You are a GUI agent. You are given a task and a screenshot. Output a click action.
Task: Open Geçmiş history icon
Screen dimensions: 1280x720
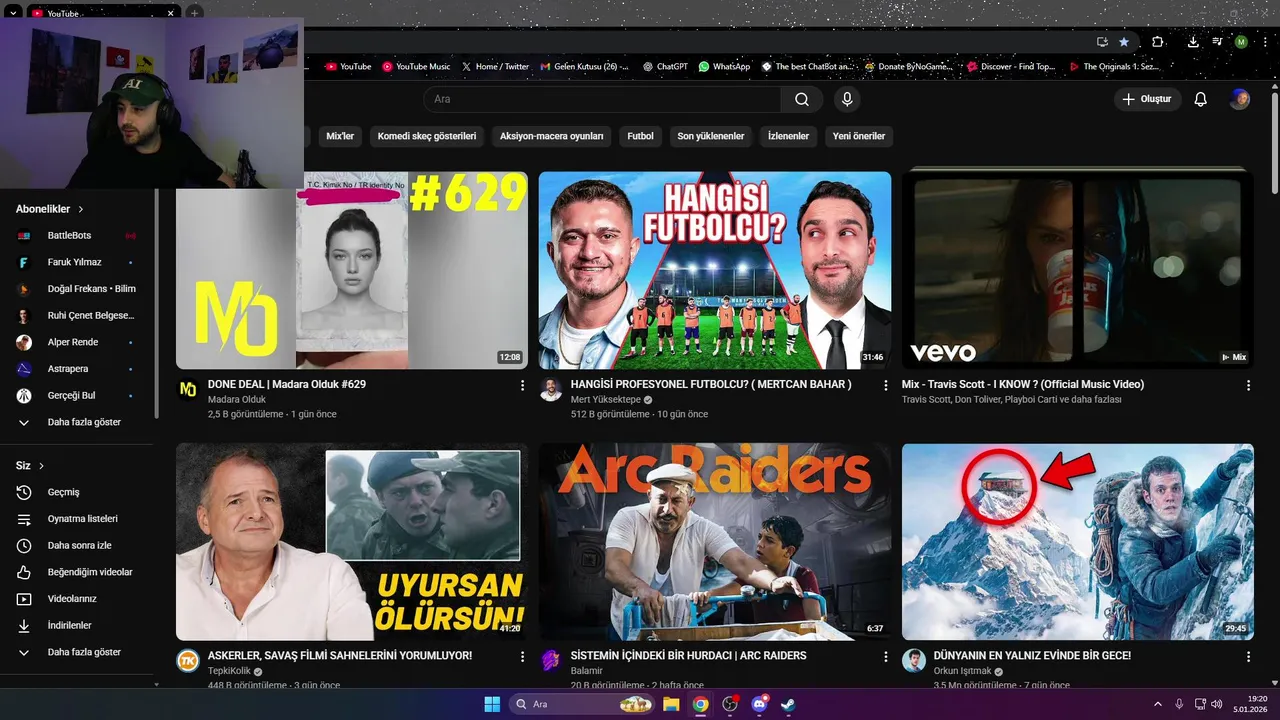(x=24, y=492)
